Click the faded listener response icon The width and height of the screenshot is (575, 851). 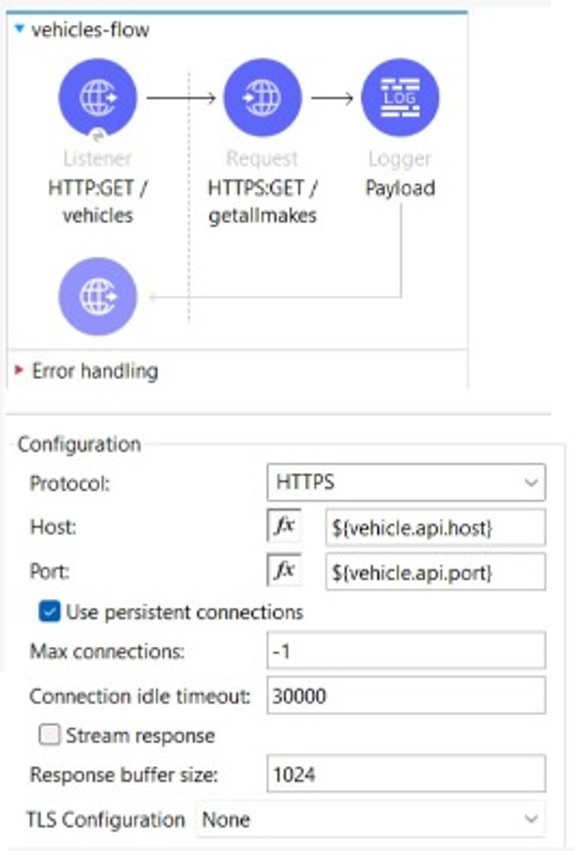(98, 296)
